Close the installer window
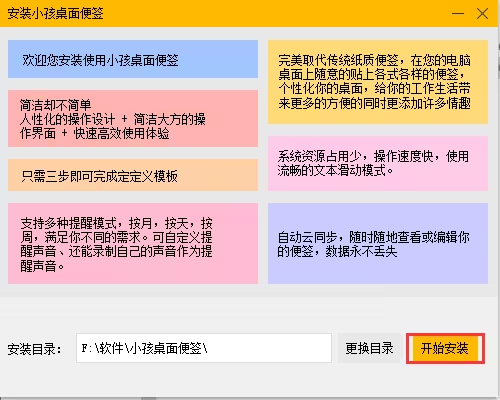 coord(482,14)
